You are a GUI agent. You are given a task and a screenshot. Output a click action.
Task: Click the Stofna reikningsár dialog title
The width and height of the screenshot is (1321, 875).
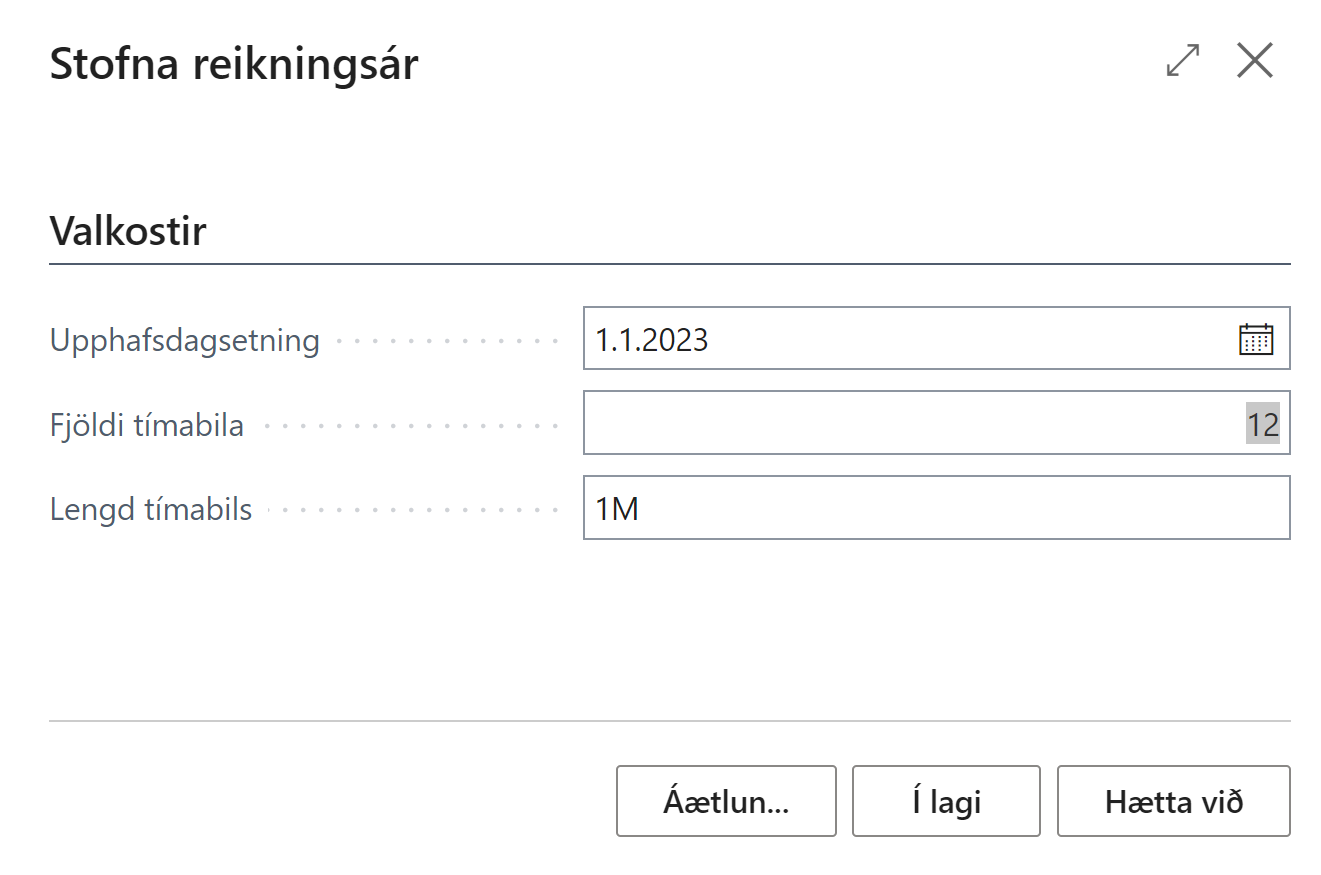tap(234, 65)
